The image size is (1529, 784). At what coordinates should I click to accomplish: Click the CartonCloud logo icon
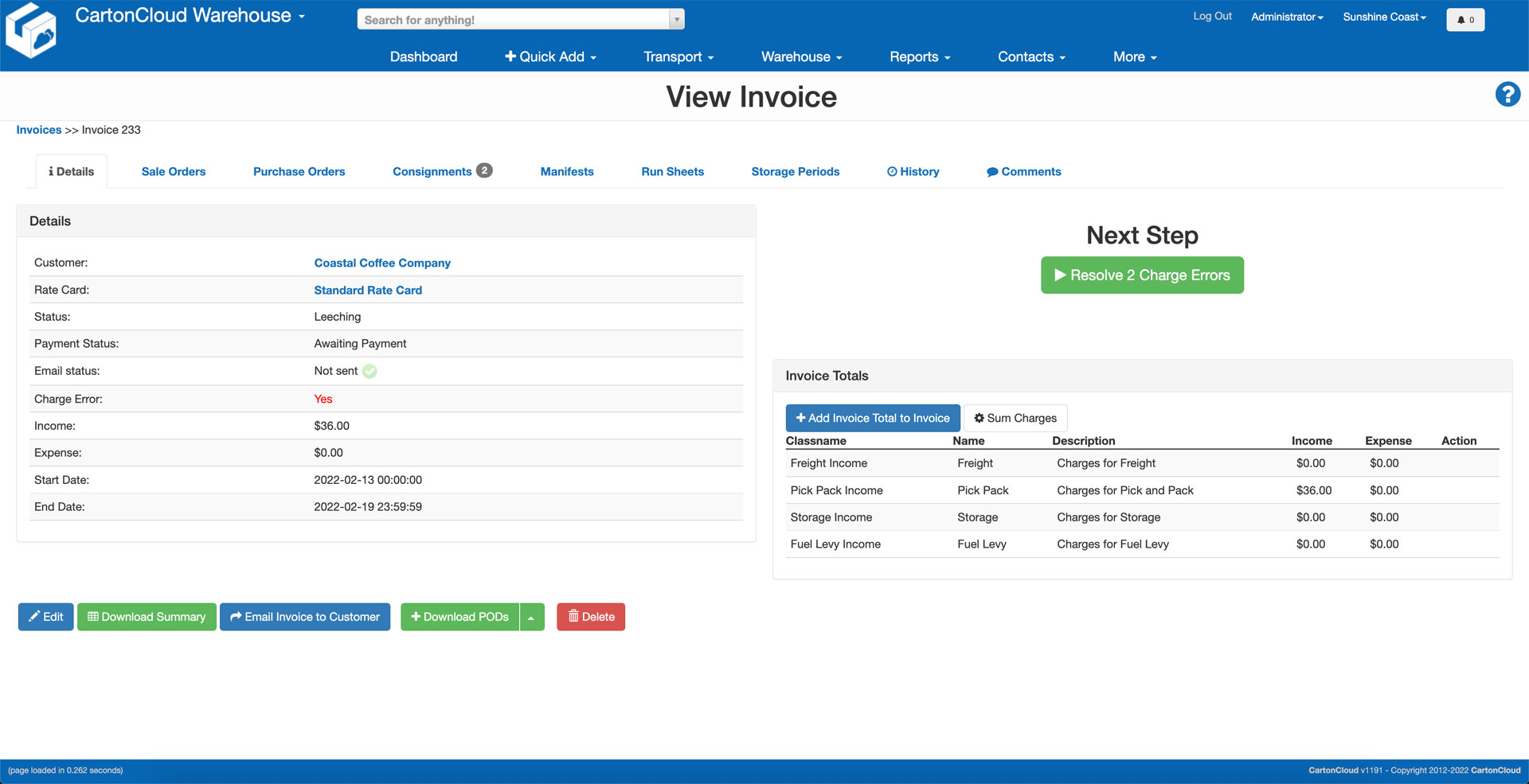pos(32,30)
